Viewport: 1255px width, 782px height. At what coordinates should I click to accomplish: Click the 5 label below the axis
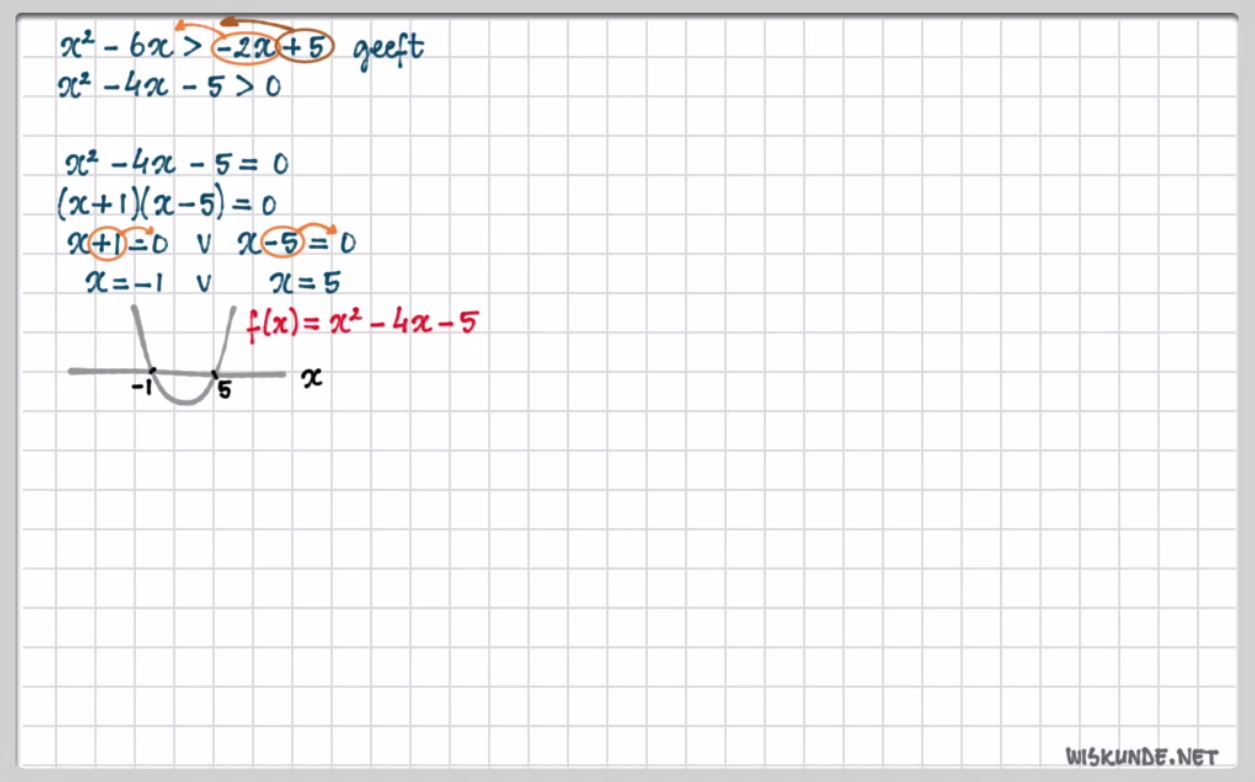click(224, 391)
